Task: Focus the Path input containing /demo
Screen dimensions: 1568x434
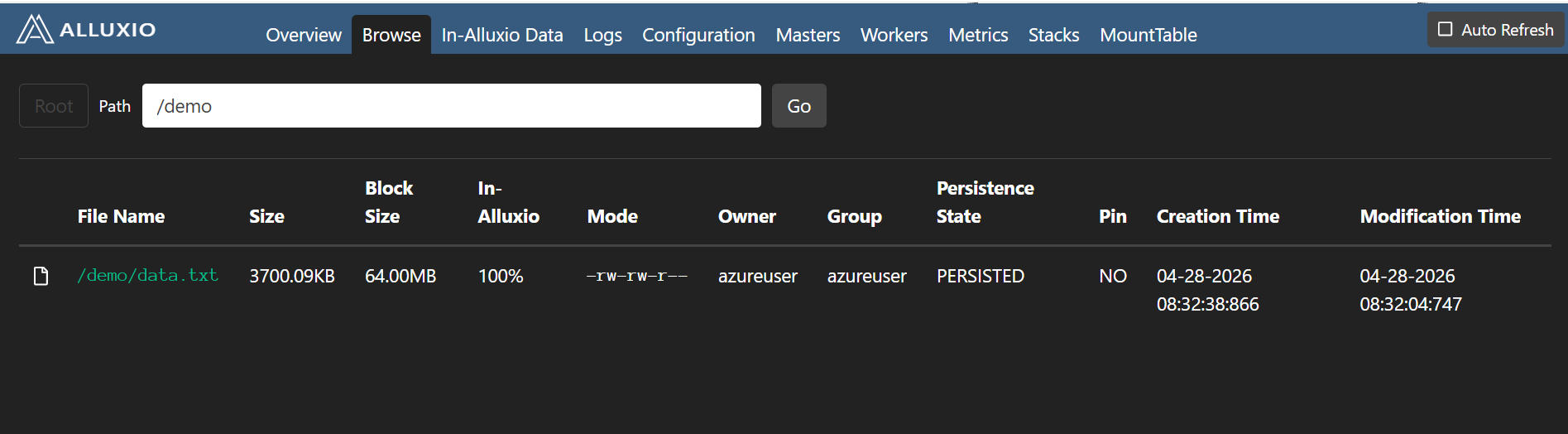Action: coord(452,106)
